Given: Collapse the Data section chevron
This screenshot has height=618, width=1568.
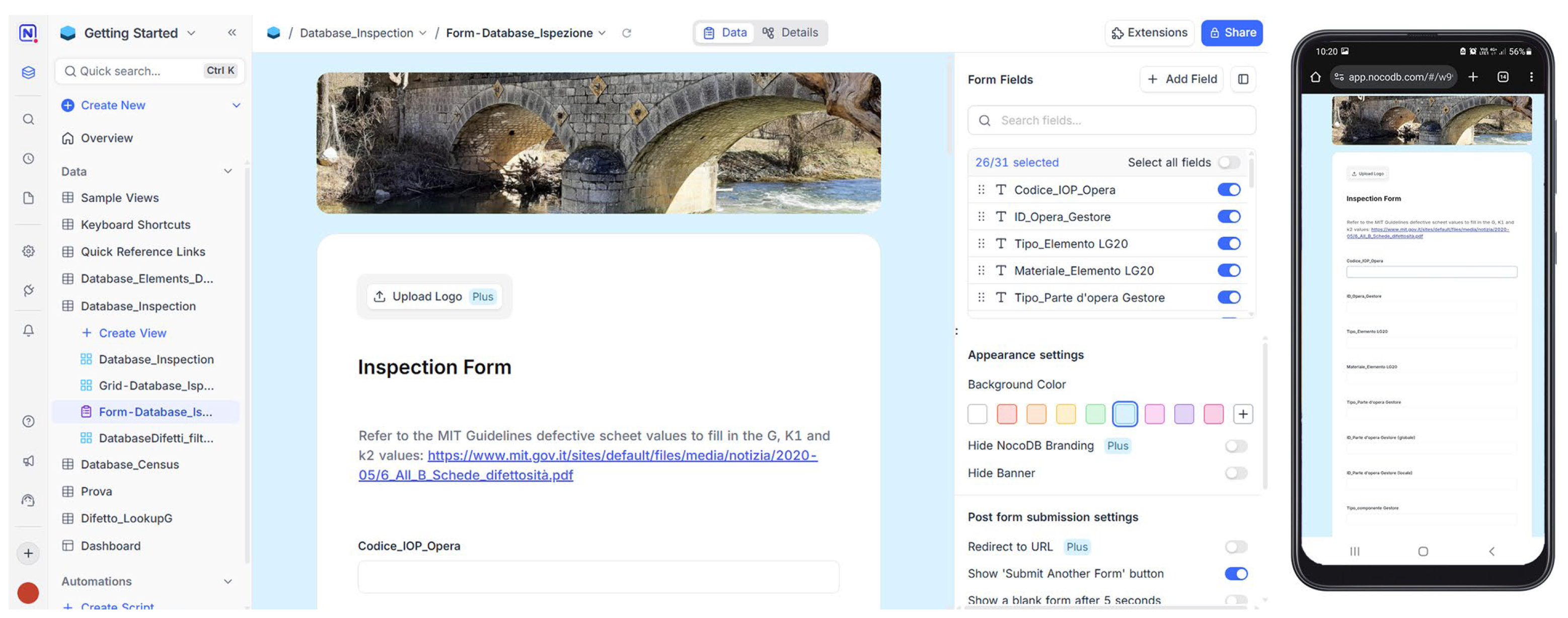Looking at the screenshot, I should [x=228, y=171].
